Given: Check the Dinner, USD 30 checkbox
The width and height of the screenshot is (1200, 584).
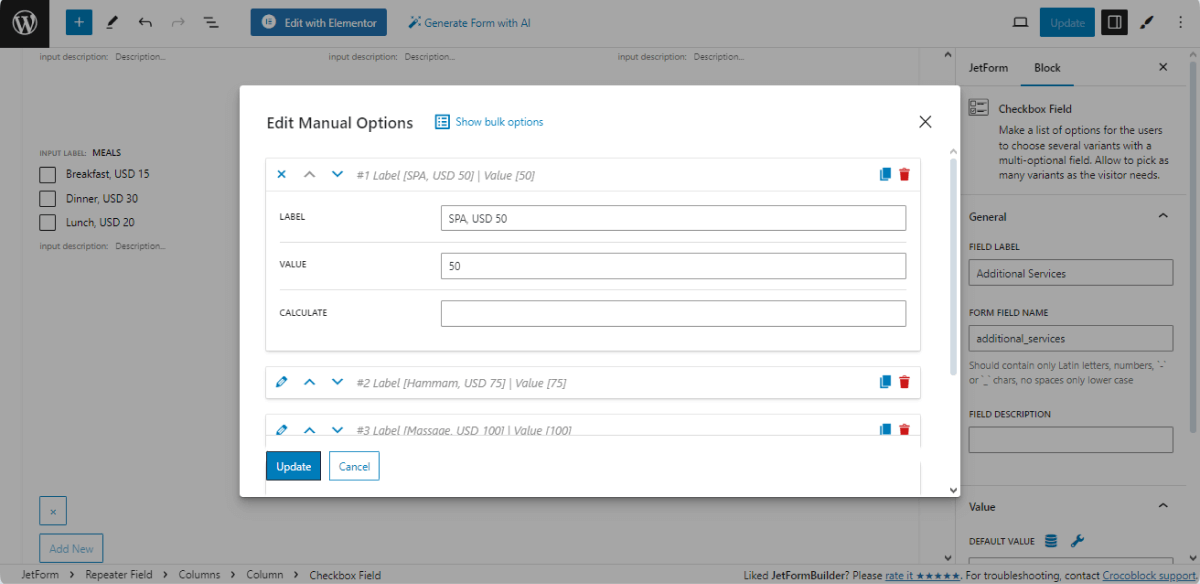Looking at the screenshot, I should pos(46,198).
